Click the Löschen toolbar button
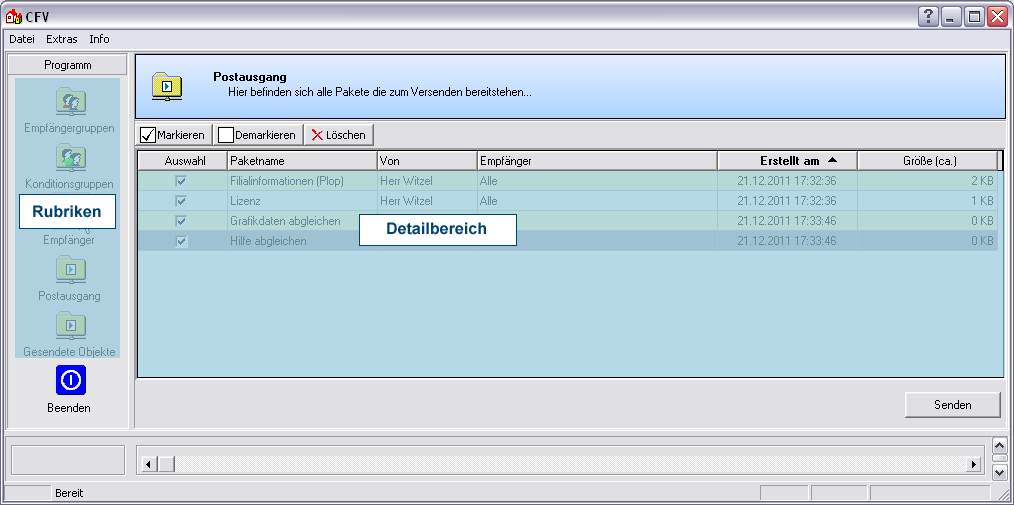This screenshot has height=505, width=1014. point(338,135)
